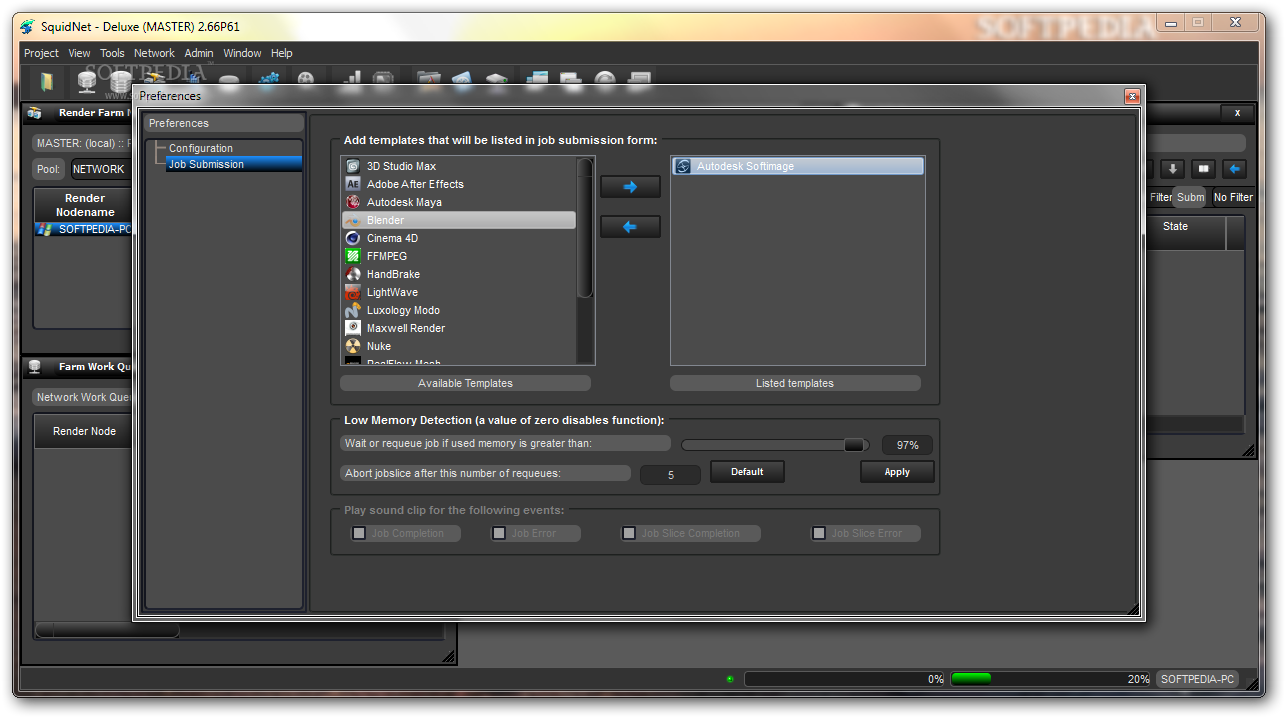
Task: Click the Network Work Queue label
Action: click(x=83, y=397)
